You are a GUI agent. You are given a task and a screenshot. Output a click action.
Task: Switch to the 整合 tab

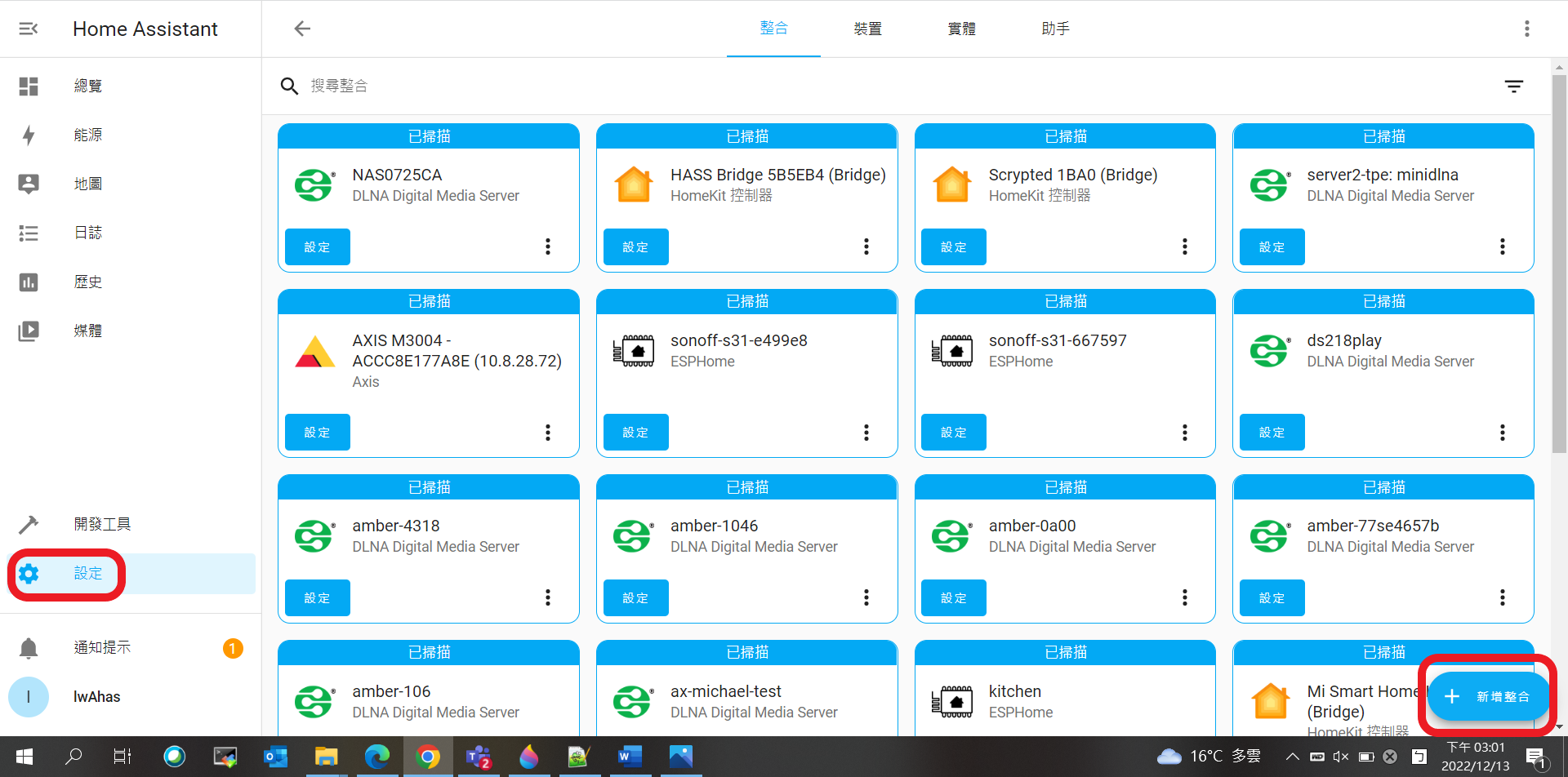pos(773,29)
